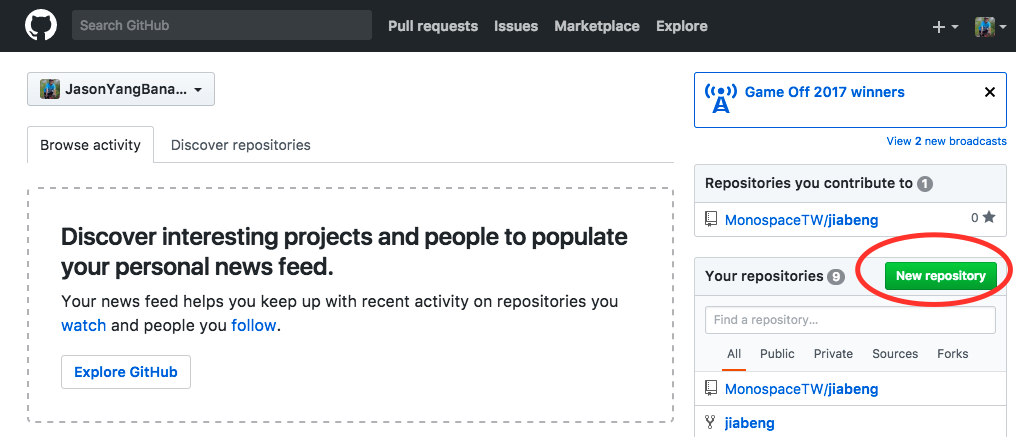Click View 2 new broadcasts link
Viewport: 1016px width, 437px height.
946,141
